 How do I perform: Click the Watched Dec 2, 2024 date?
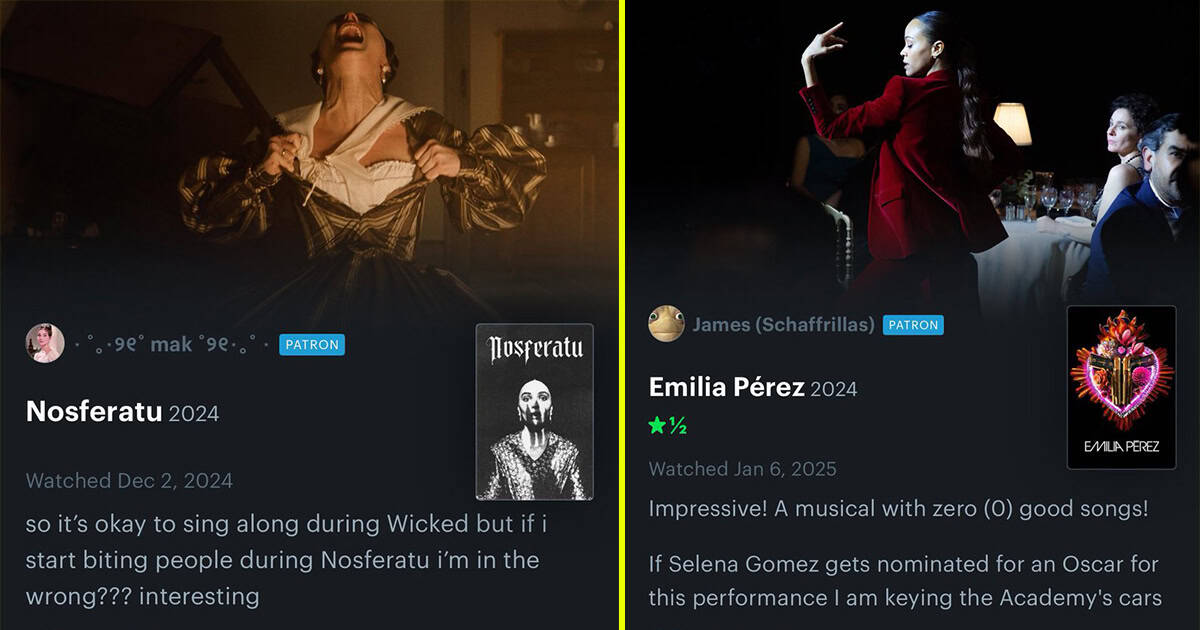pyautogui.click(x=129, y=481)
